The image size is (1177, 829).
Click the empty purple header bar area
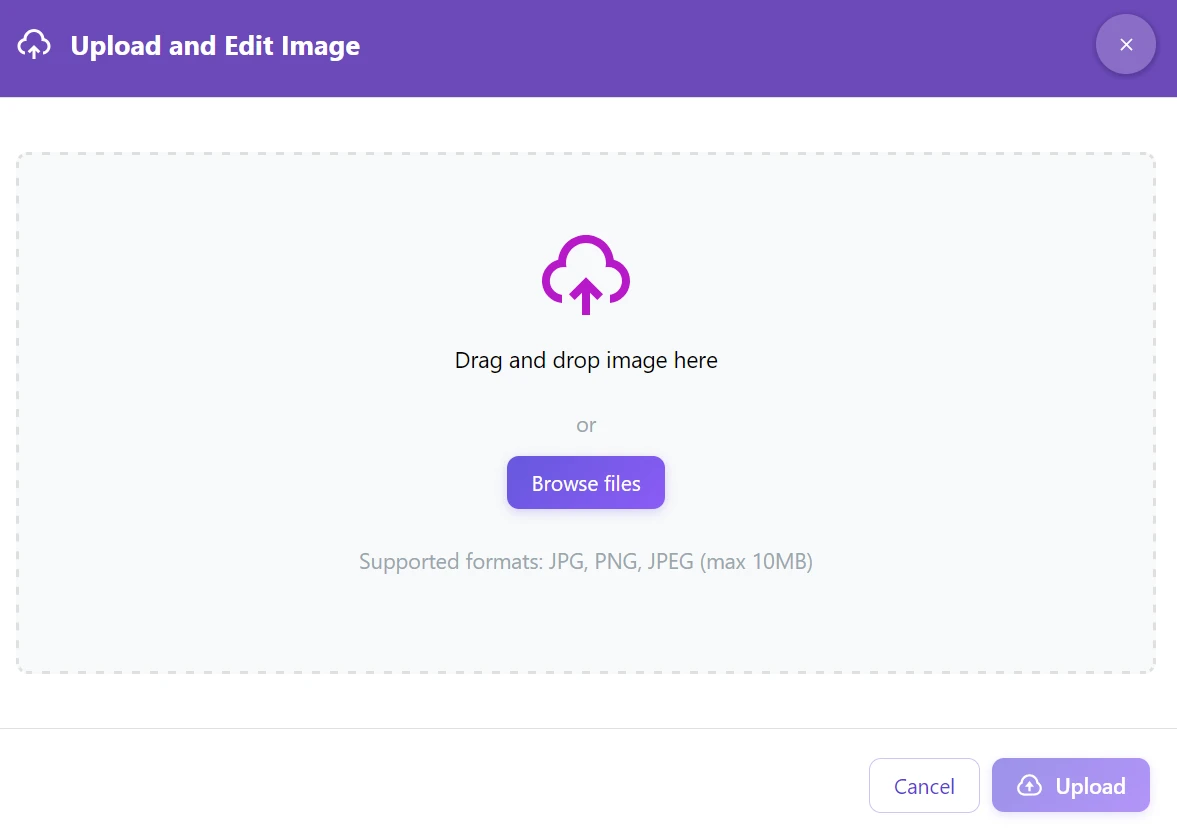(700, 46)
